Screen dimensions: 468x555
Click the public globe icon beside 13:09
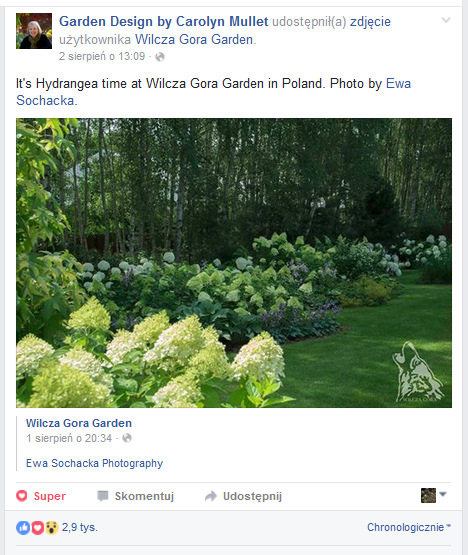(x=160, y=57)
